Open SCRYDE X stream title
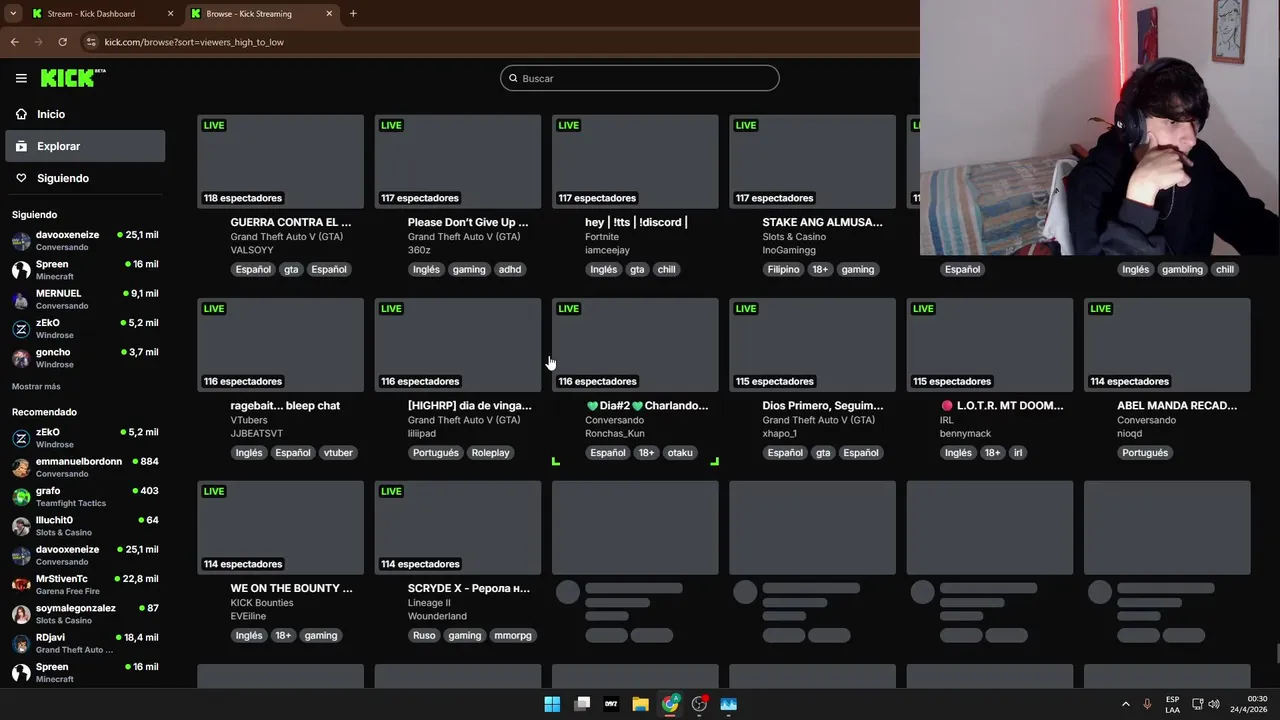This screenshot has height=720, width=1280. pos(469,588)
